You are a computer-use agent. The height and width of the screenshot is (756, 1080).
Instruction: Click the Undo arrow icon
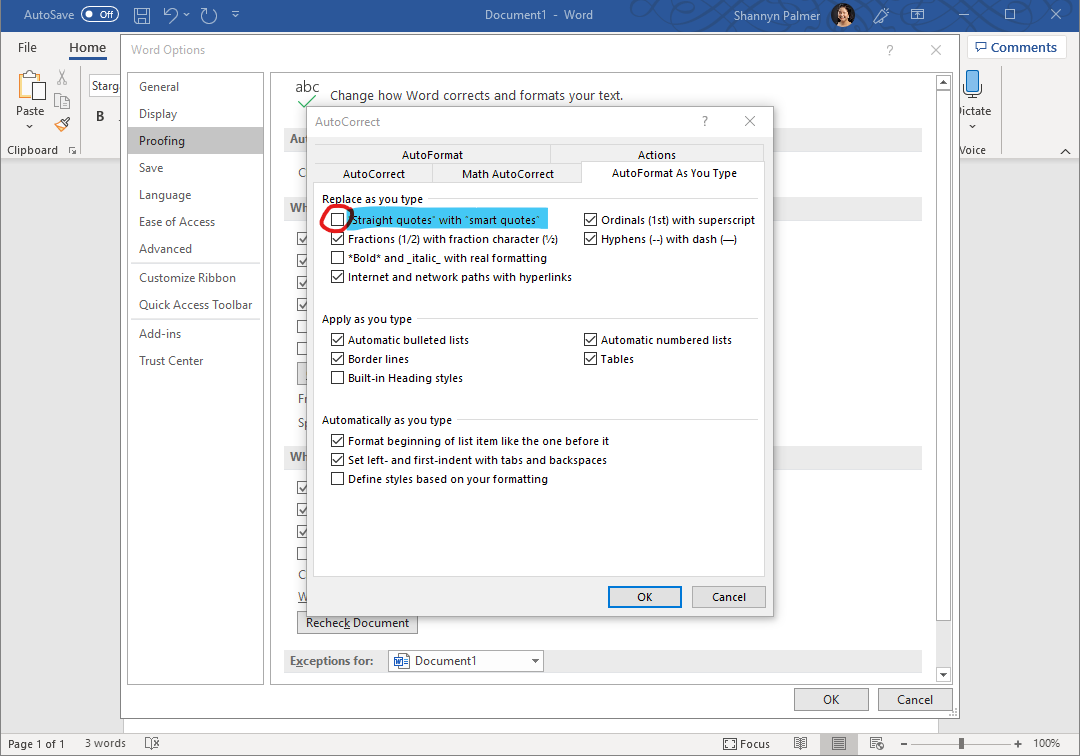(x=172, y=15)
